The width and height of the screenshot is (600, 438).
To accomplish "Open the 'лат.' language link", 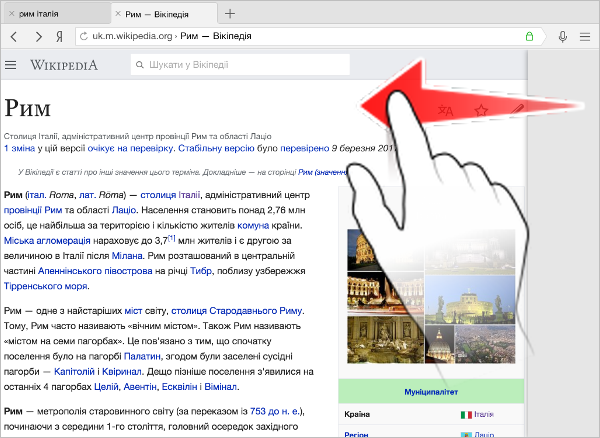I will [87, 195].
